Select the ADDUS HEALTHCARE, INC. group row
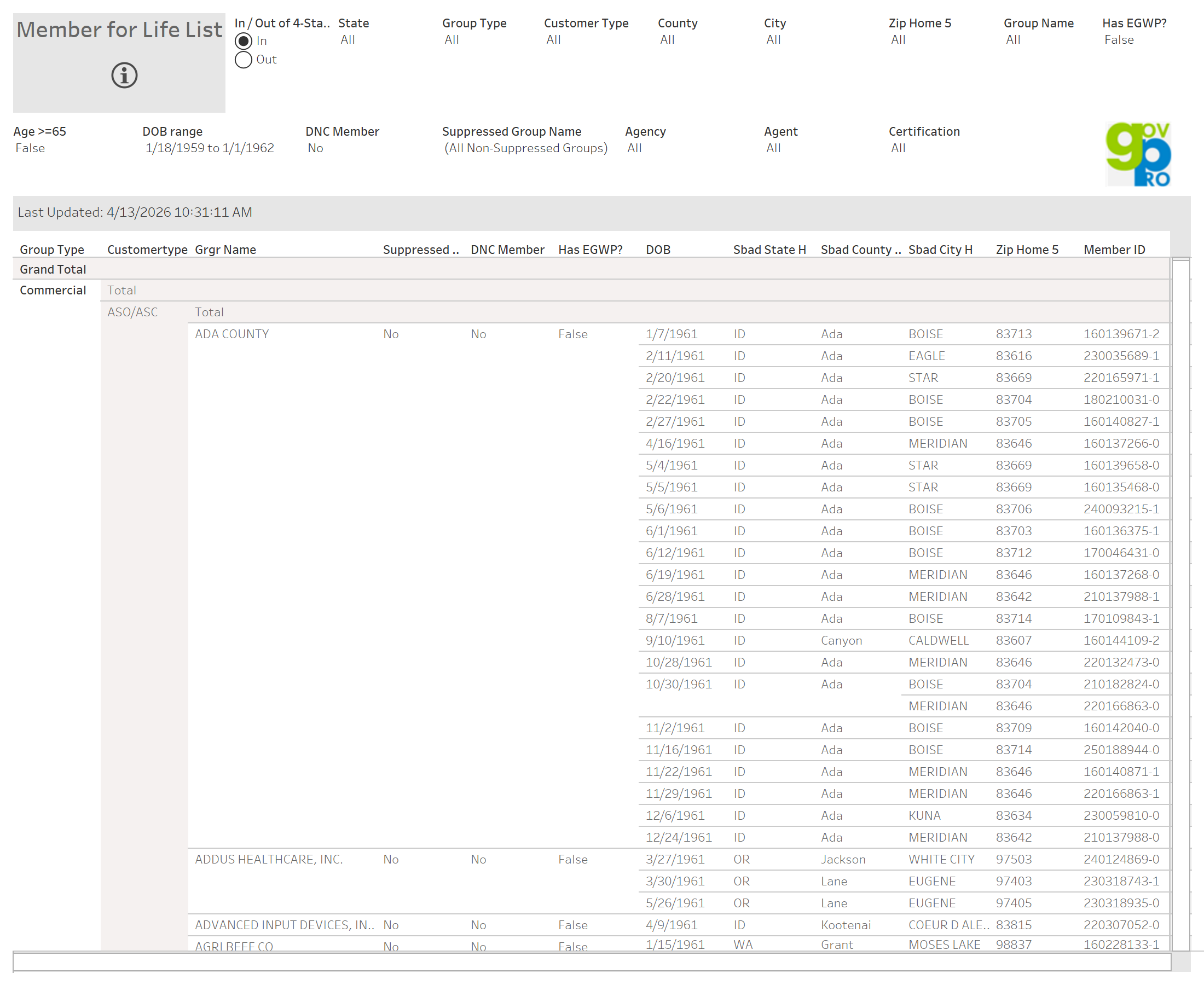1204x985 pixels. click(269, 860)
